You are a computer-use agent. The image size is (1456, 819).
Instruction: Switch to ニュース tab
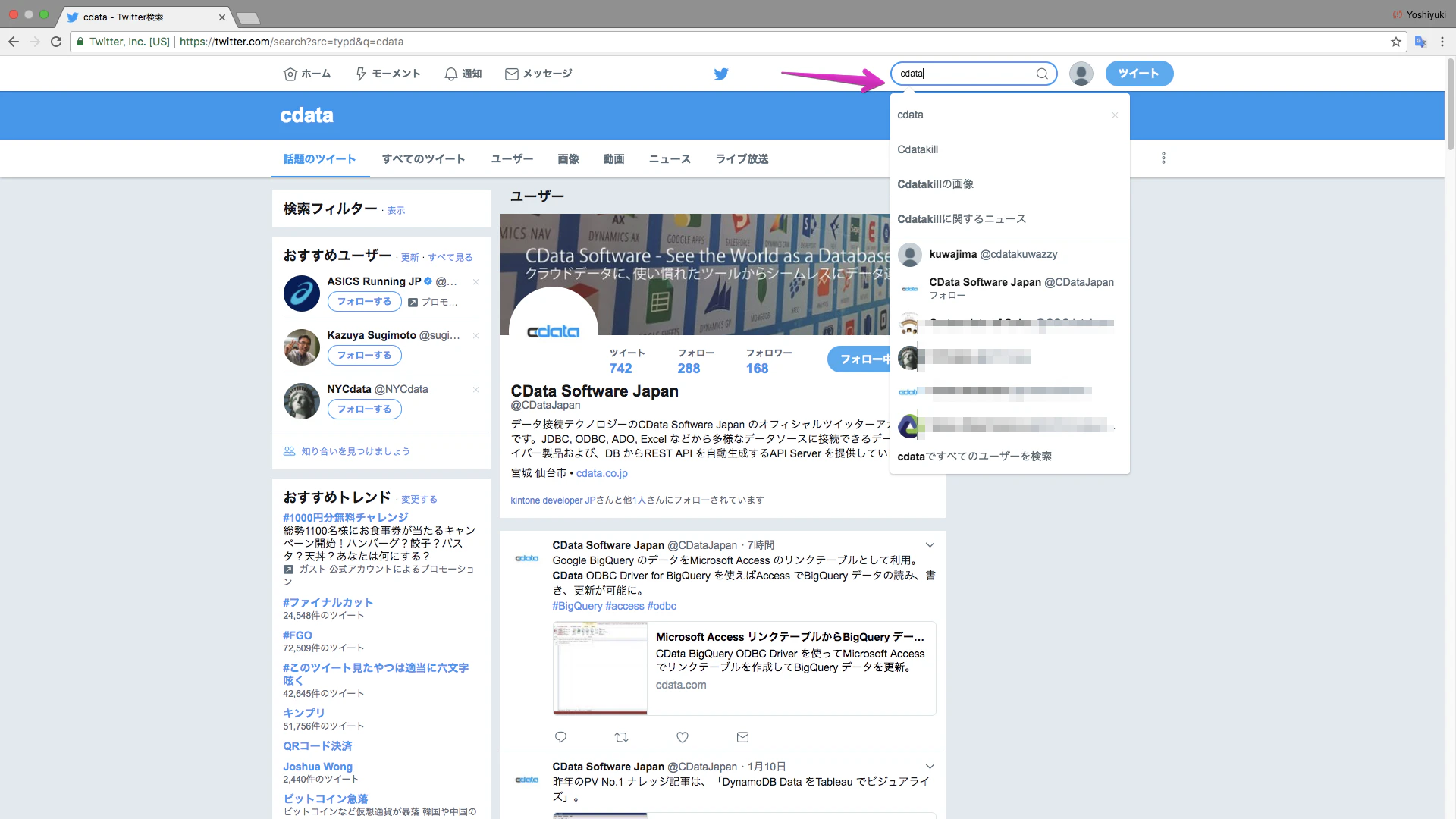pyautogui.click(x=670, y=159)
